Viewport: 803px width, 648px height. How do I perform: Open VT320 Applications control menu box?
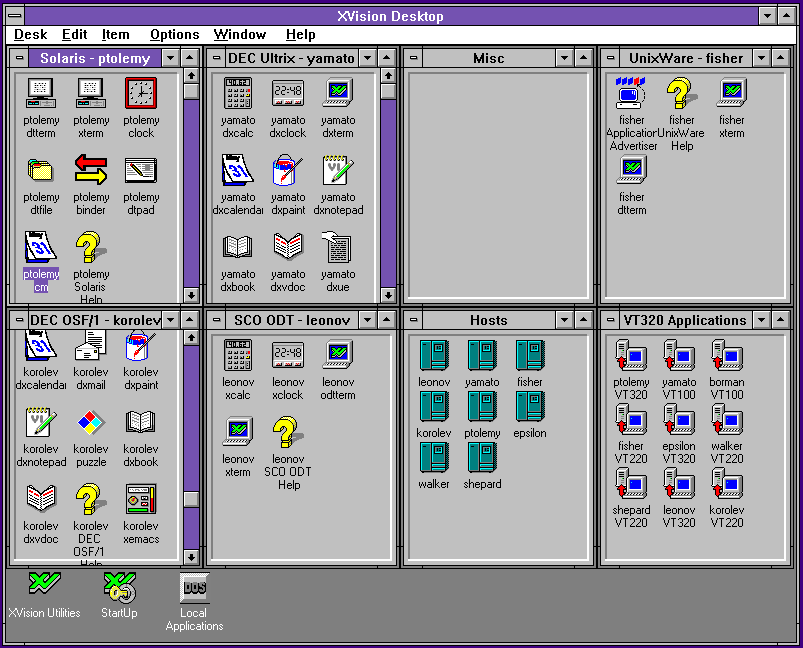610,320
